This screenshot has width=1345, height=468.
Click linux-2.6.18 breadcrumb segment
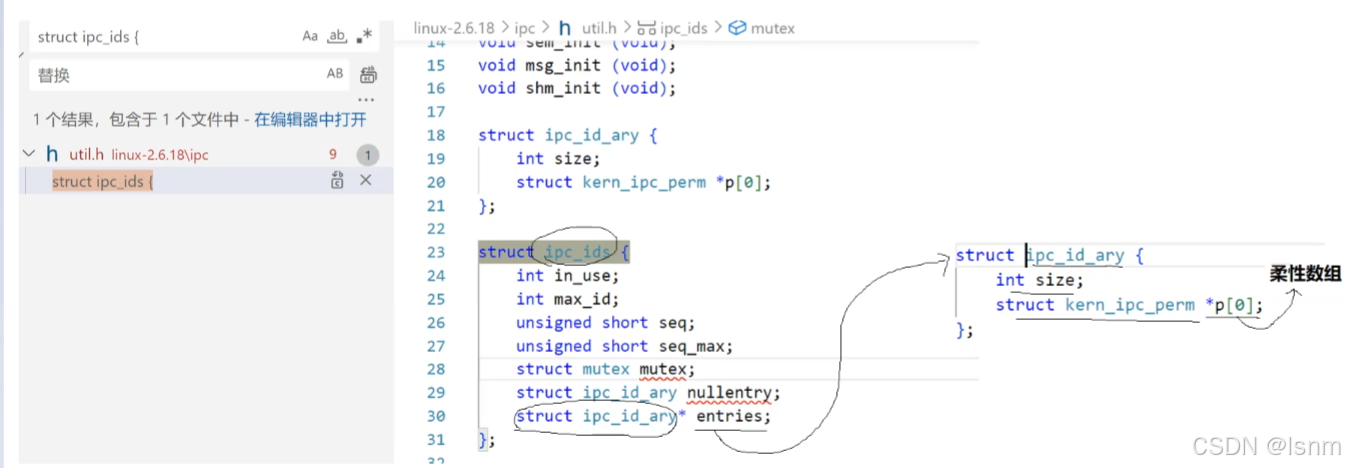click(454, 28)
